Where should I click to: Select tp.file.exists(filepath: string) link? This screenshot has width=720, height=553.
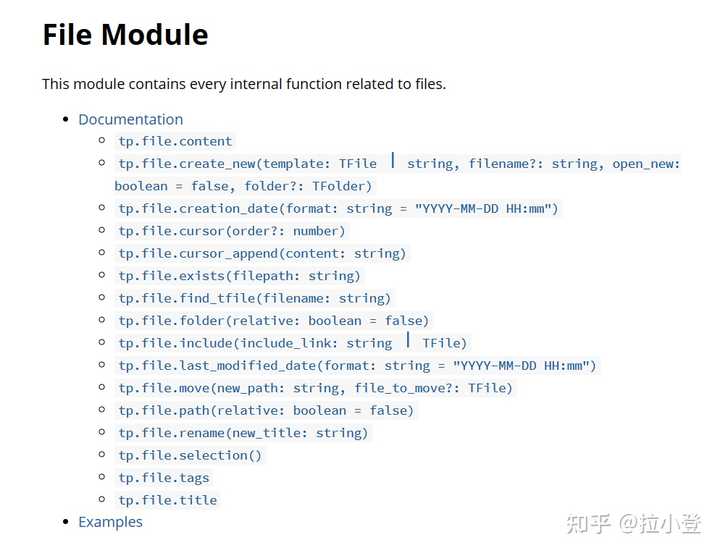tap(239, 276)
